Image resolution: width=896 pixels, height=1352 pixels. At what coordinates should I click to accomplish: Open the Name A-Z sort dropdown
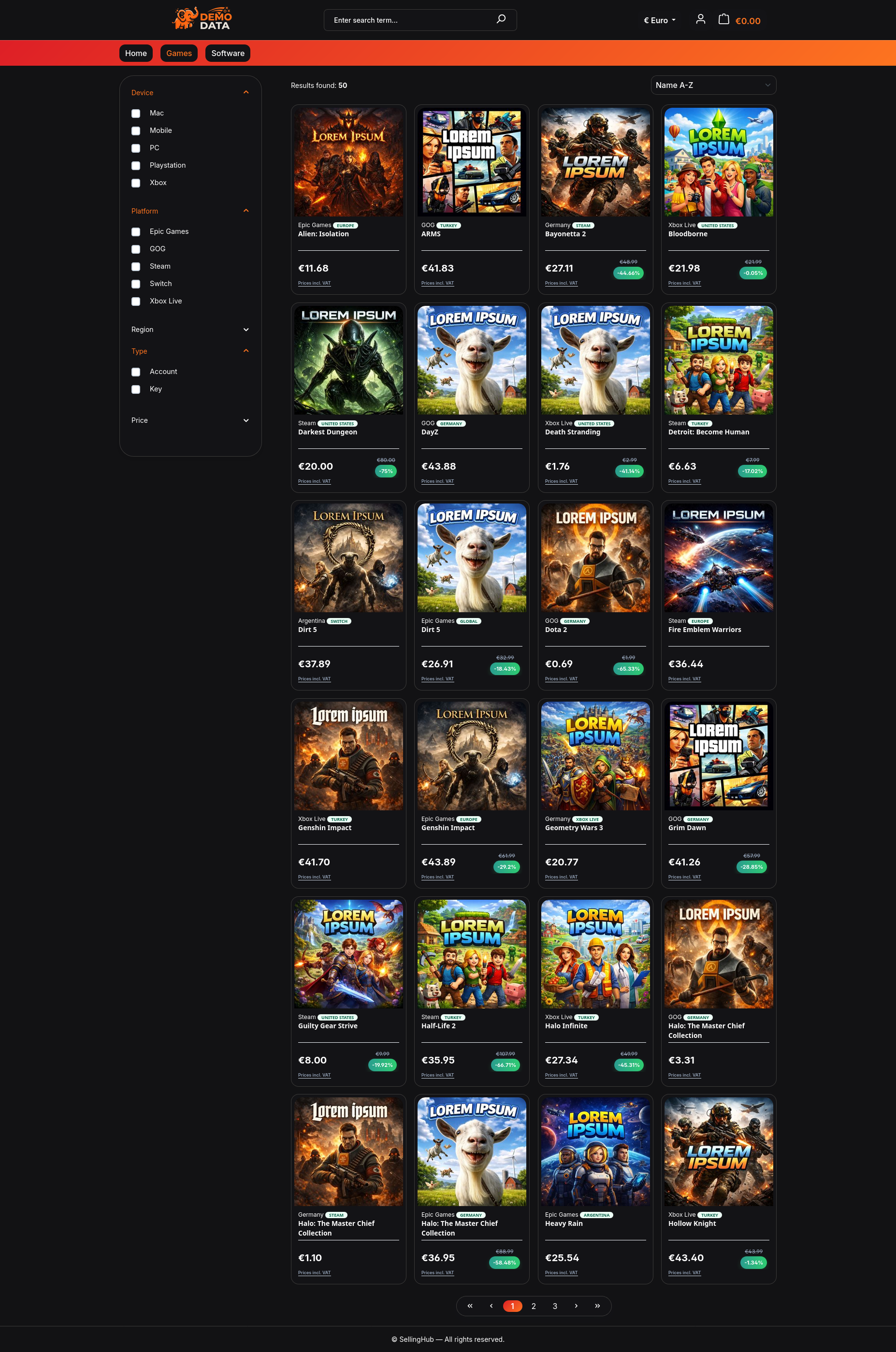(x=713, y=85)
